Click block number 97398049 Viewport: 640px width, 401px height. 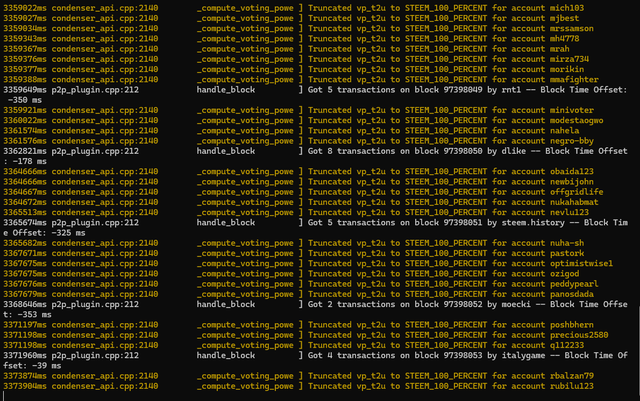tap(462, 89)
